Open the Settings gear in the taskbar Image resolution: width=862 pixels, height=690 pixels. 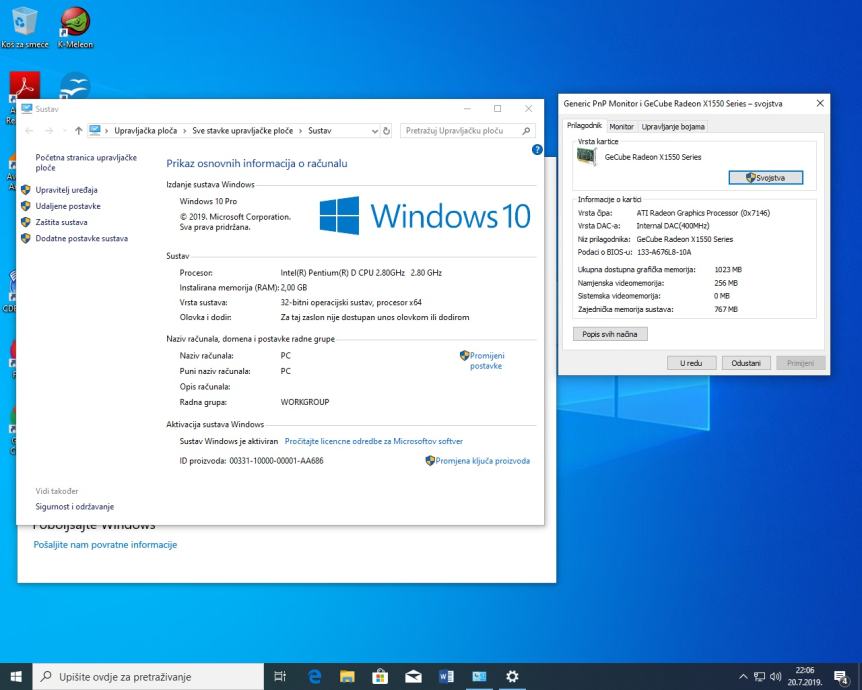click(512, 676)
